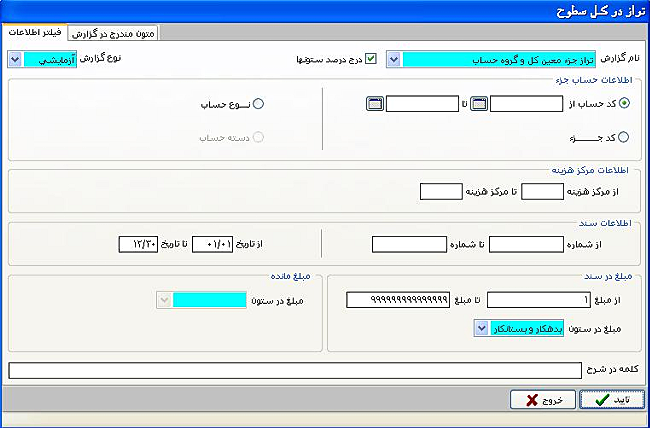Screen dimensions: 650x428
Task: Expand the 'نام گزارش' report name dropdown
Action: 394,59
